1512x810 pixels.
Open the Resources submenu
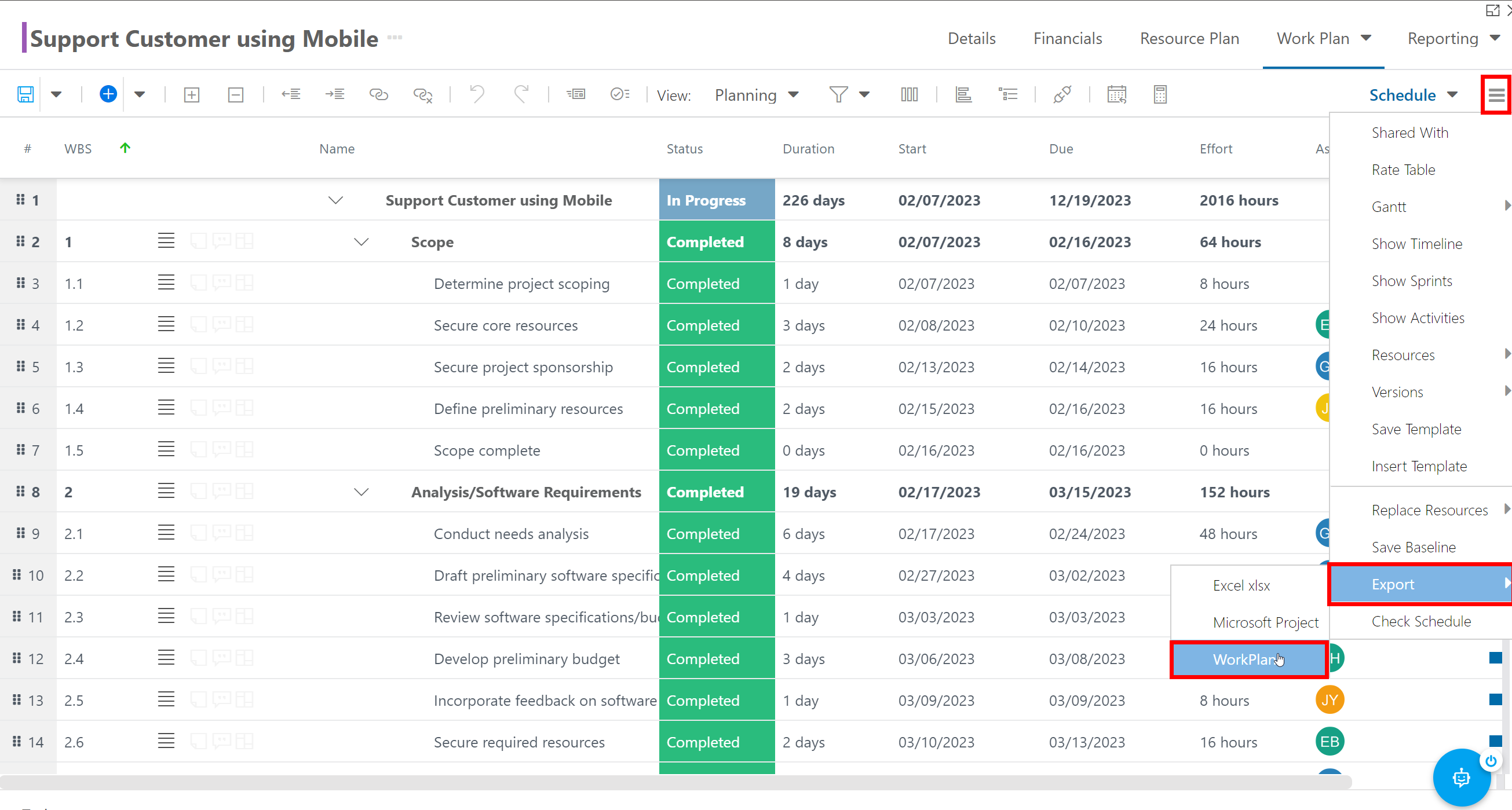click(x=1420, y=354)
